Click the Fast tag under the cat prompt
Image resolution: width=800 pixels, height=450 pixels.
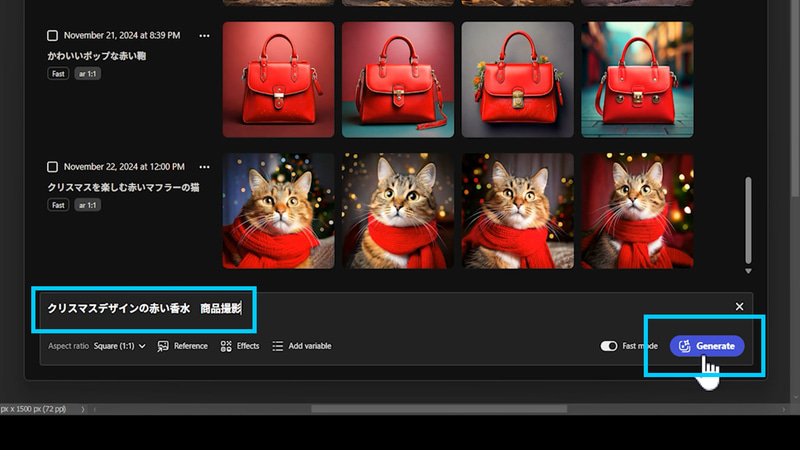click(58, 205)
